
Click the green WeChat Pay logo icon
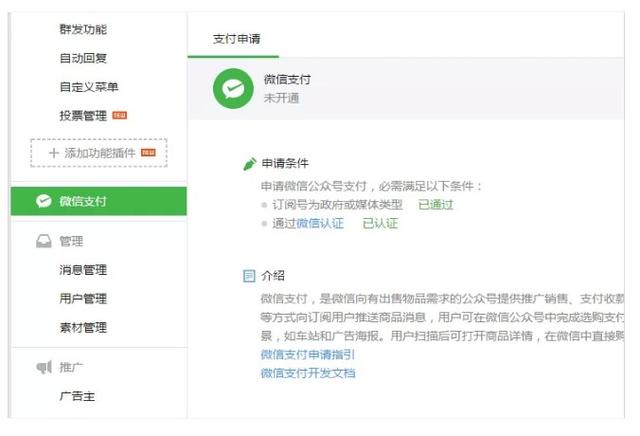tap(233, 88)
